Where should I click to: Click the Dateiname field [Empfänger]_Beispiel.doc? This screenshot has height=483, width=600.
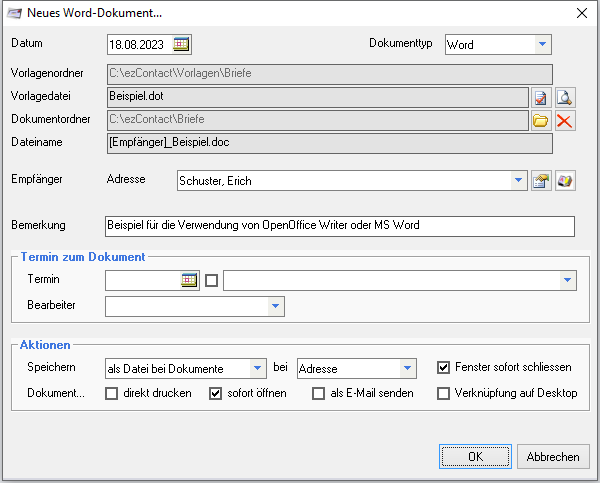[330, 144]
